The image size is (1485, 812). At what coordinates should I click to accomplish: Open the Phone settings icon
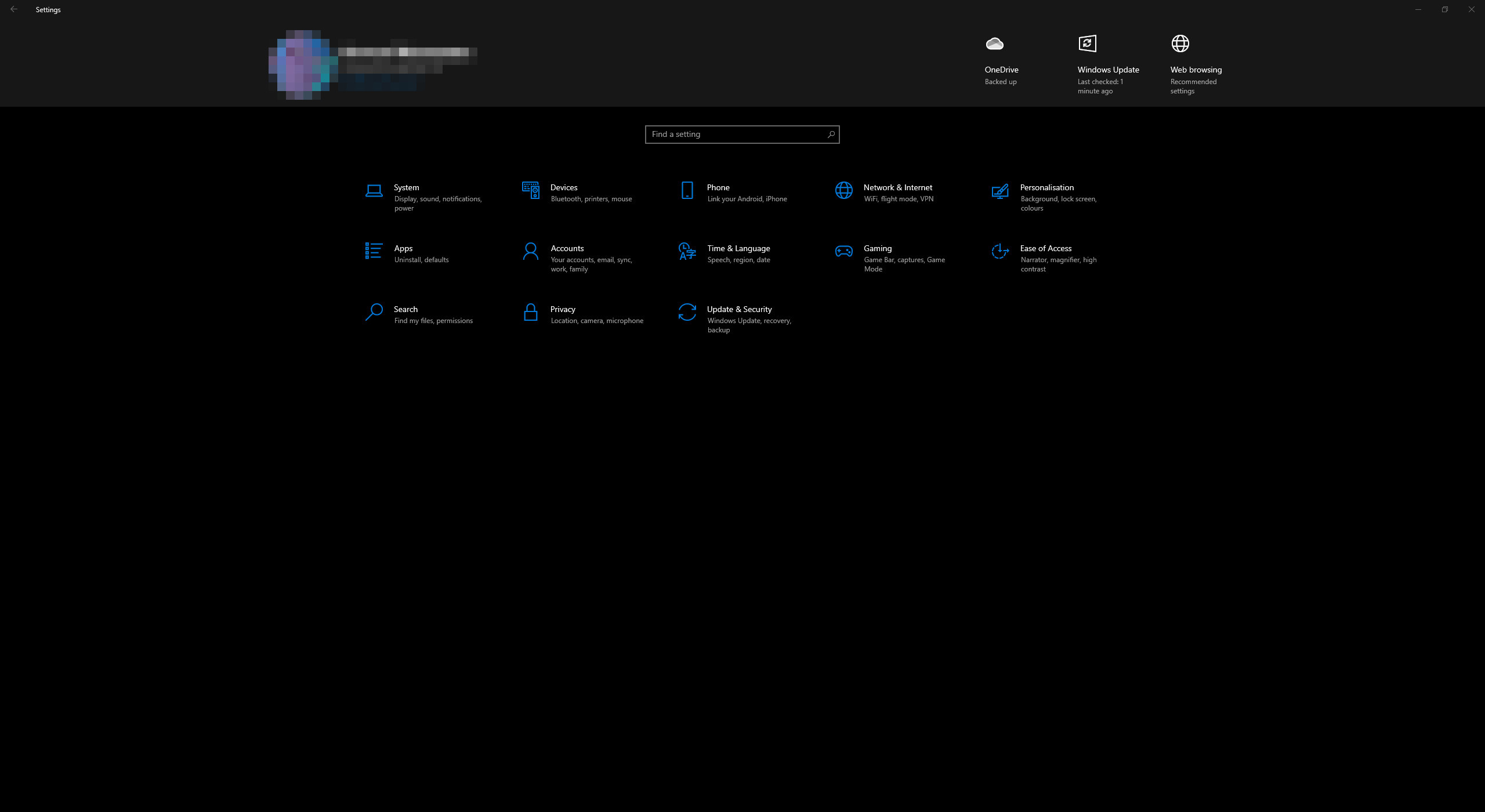coord(687,190)
